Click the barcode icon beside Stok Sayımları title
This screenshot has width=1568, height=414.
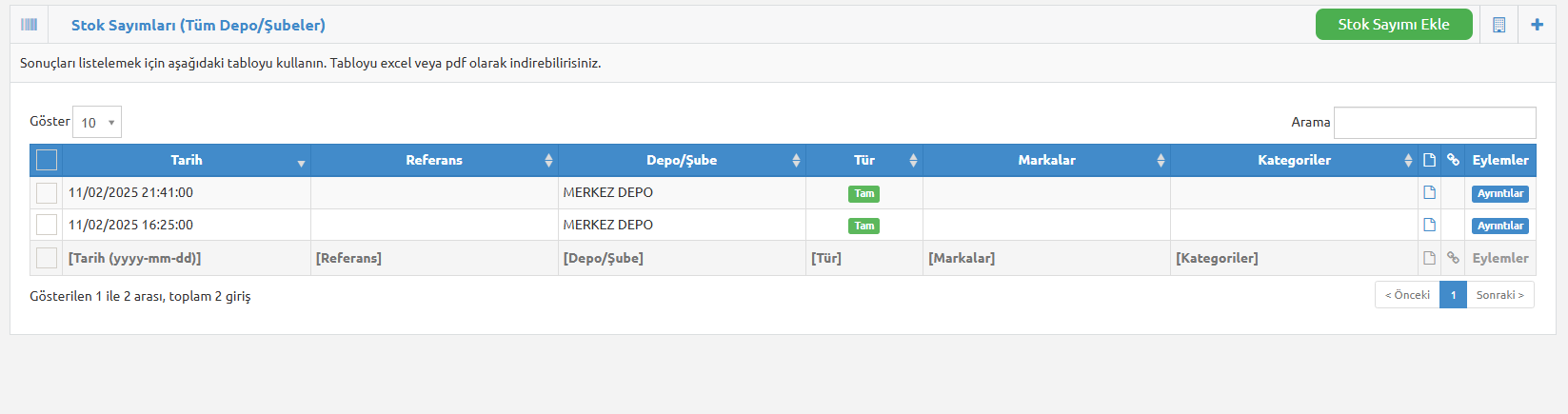[x=30, y=25]
